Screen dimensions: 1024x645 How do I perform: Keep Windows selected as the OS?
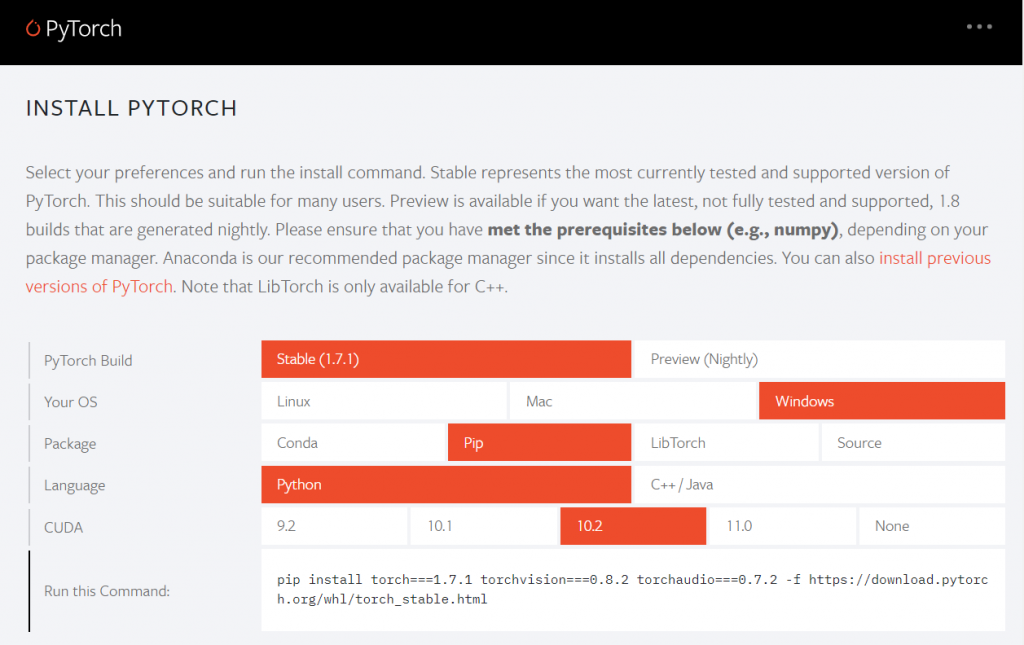point(881,400)
